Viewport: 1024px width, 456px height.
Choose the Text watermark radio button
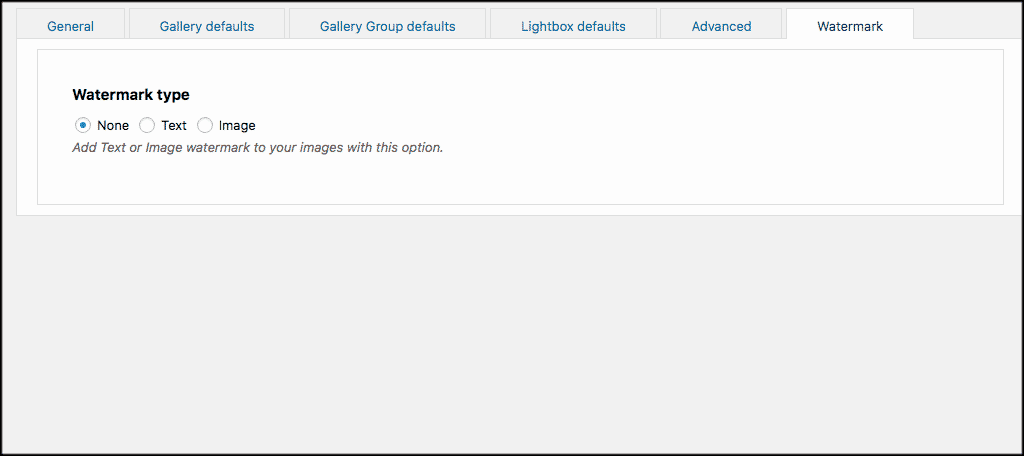click(147, 125)
